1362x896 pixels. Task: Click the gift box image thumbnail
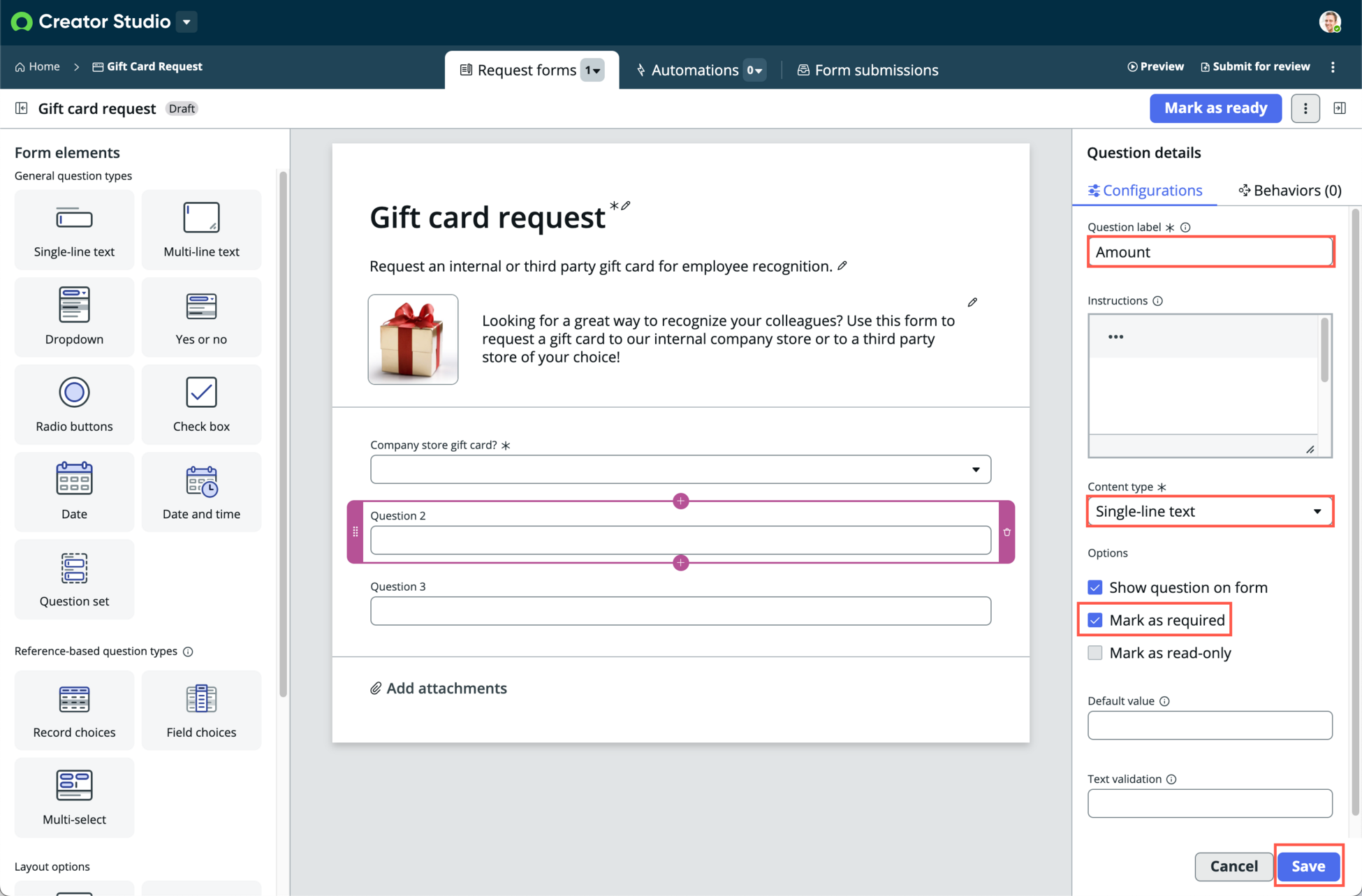click(413, 339)
